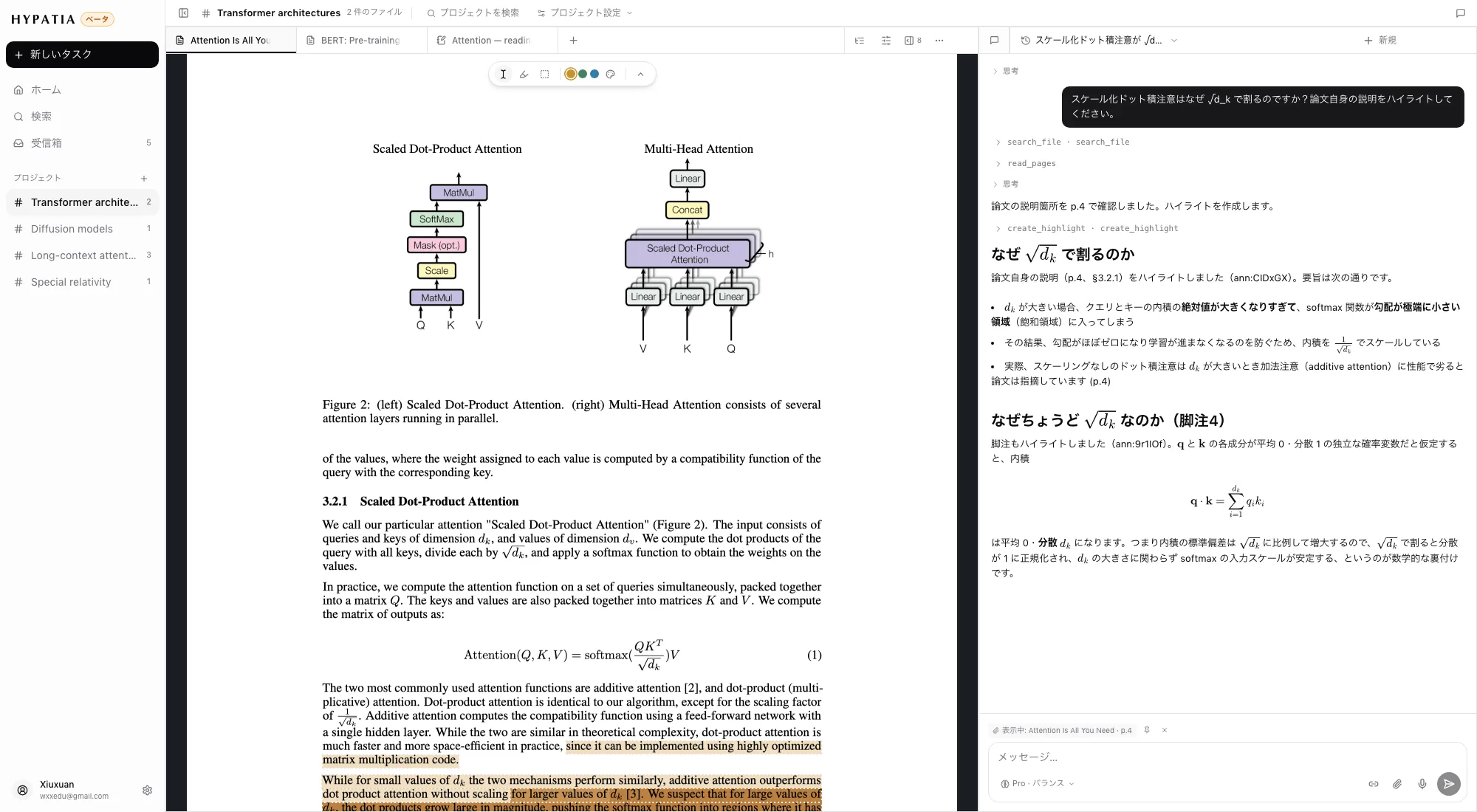Open プロジェクト設定 dropdown
Image resolution: width=1477 pixels, height=812 pixels.
[584, 13]
